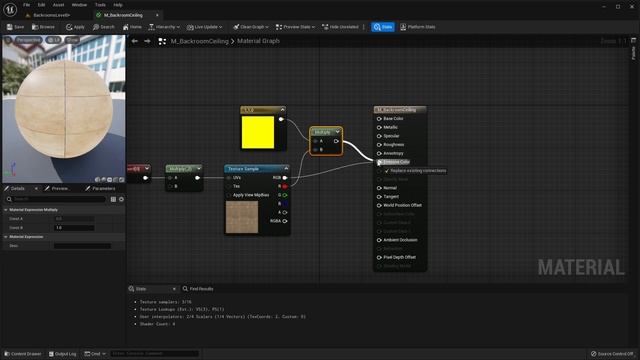The image size is (640, 360).
Task: Click the yellow color preview of constant node
Action: pos(258,132)
